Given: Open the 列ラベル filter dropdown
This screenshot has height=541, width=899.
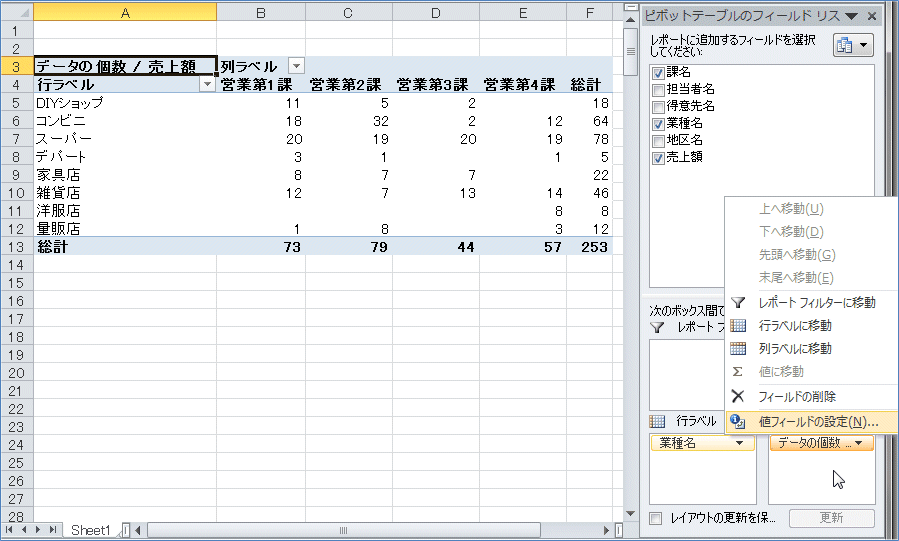Looking at the screenshot, I should [x=296, y=66].
